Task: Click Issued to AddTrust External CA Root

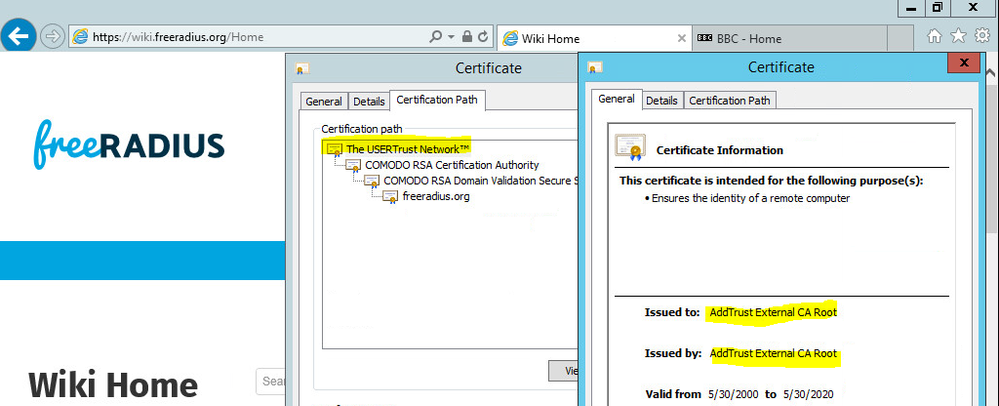Action: (772, 312)
